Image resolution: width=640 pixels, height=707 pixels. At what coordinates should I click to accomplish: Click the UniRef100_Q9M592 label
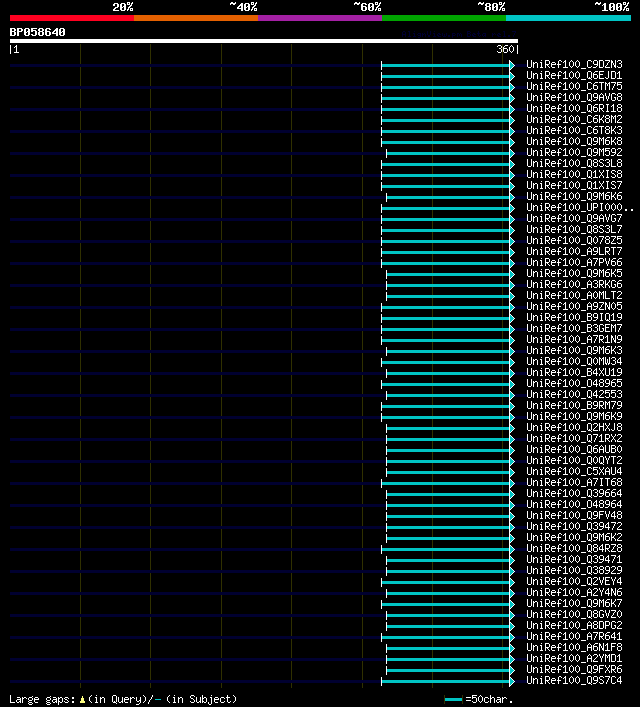574,152
